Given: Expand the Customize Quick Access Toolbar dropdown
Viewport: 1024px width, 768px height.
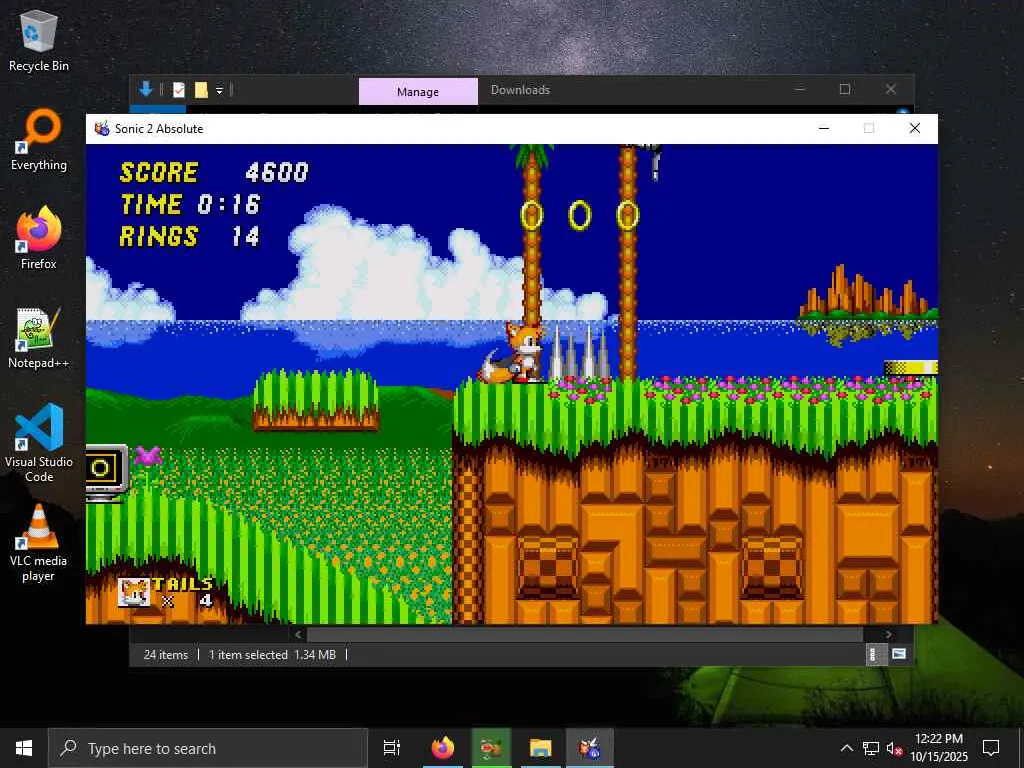Looking at the screenshot, I should click(219, 90).
